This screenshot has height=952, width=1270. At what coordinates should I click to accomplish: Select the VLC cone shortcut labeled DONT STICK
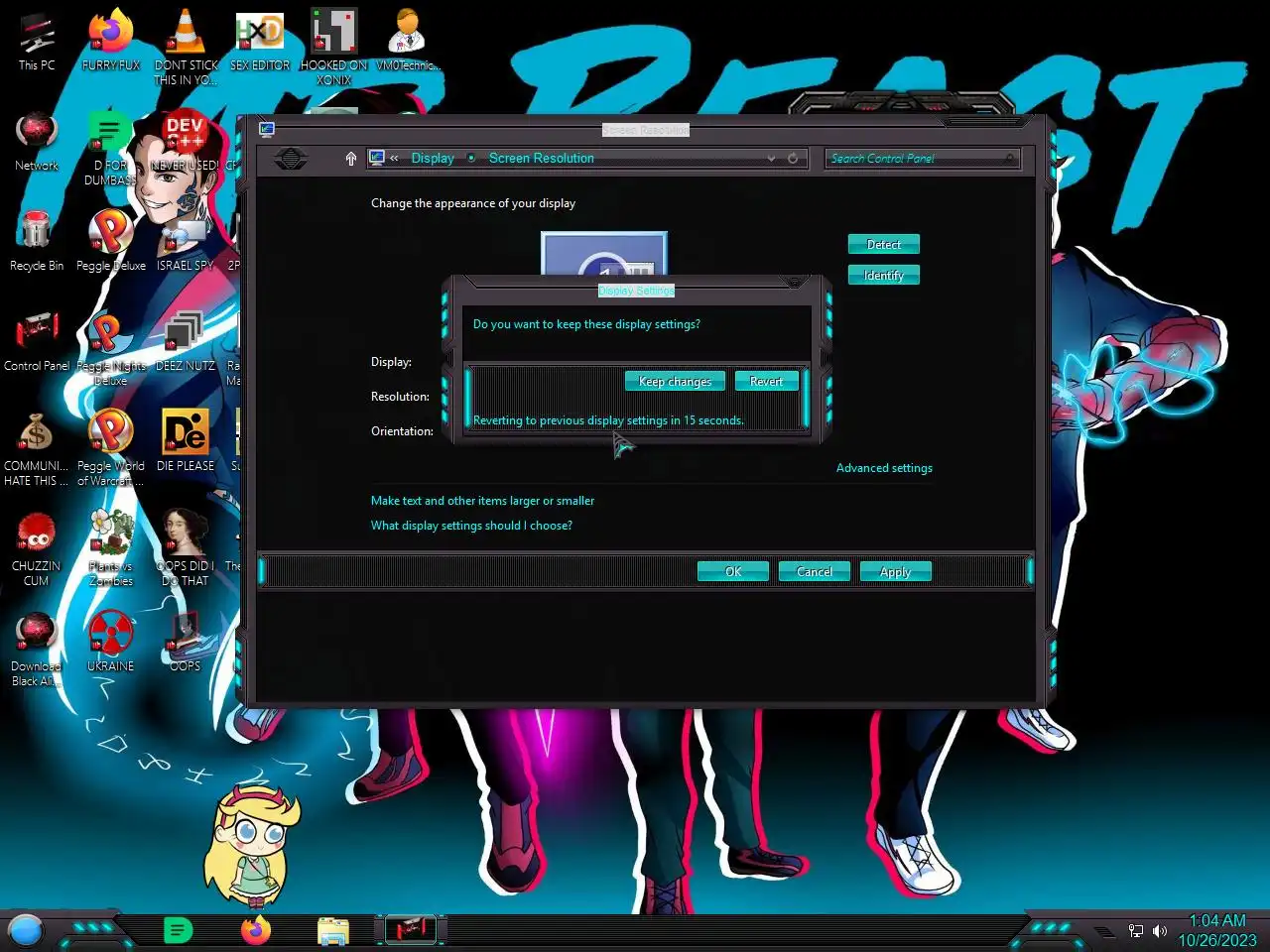click(186, 48)
